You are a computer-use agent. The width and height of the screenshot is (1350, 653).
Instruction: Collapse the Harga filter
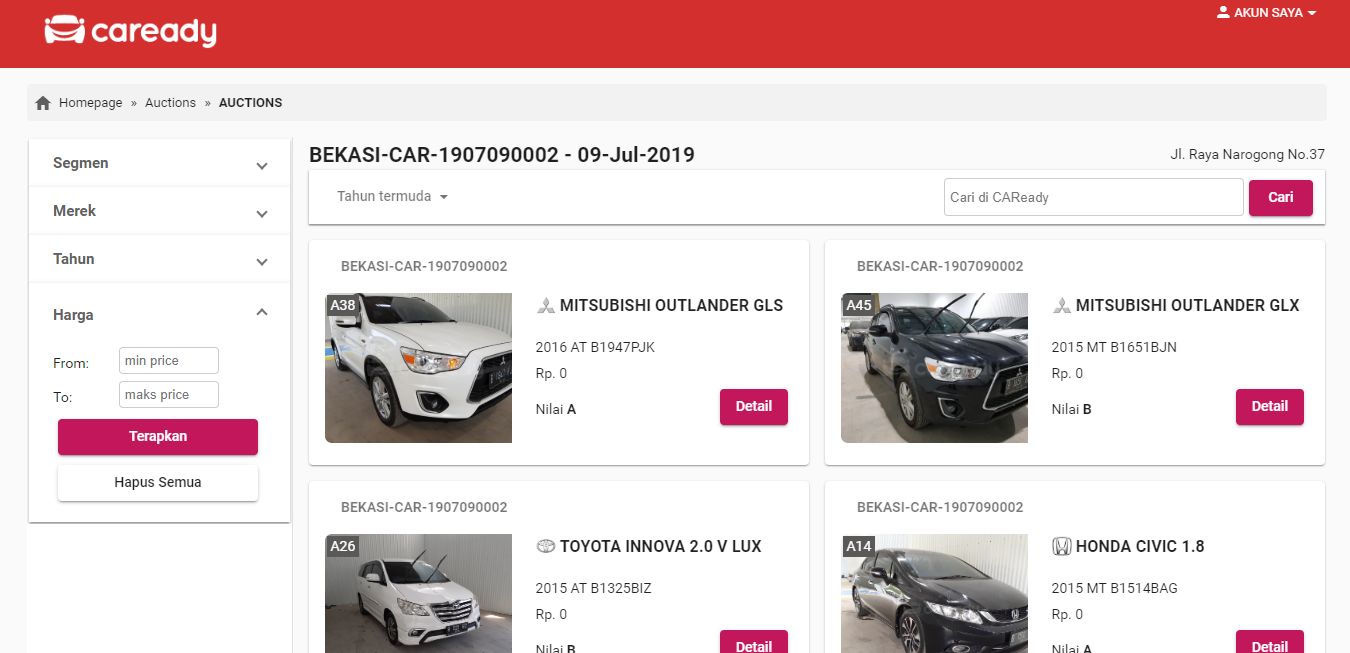160,314
